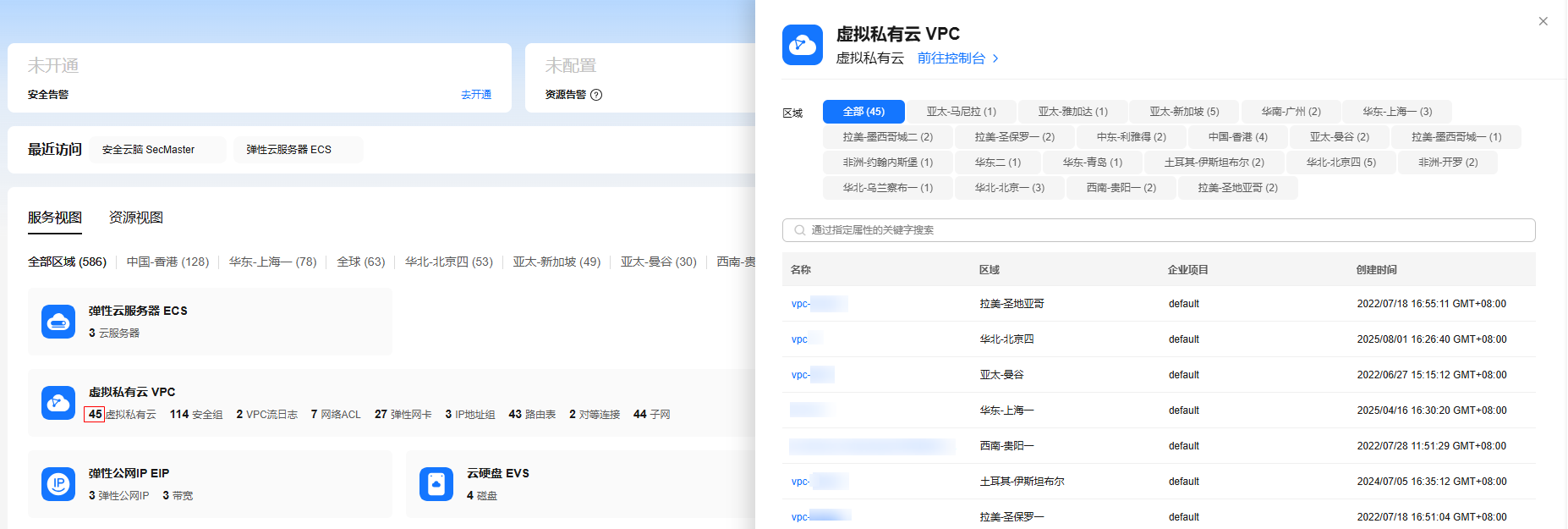1568x529 pixels.
Task: Switch to the 服务视图 tab
Action: tap(55, 218)
